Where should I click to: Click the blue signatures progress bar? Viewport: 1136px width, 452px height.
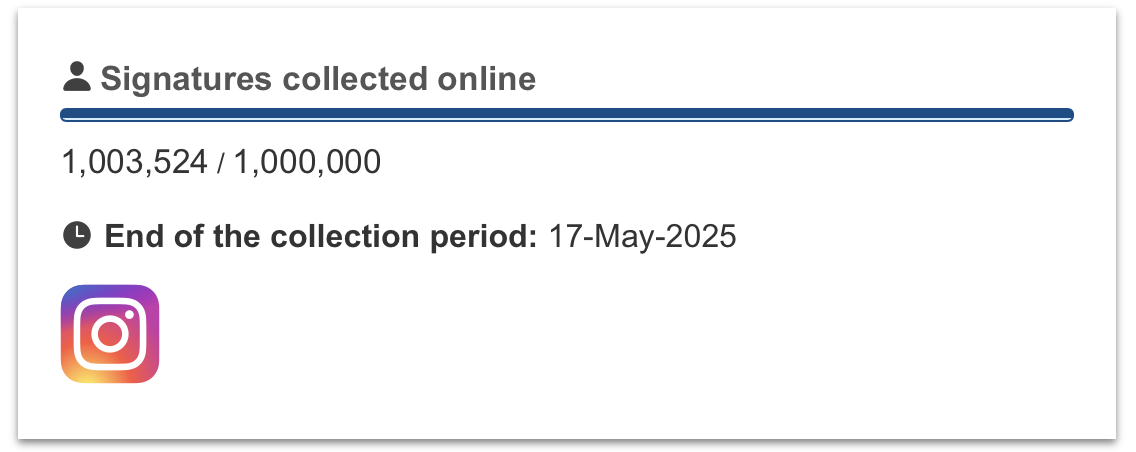click(x=567, y=114)
